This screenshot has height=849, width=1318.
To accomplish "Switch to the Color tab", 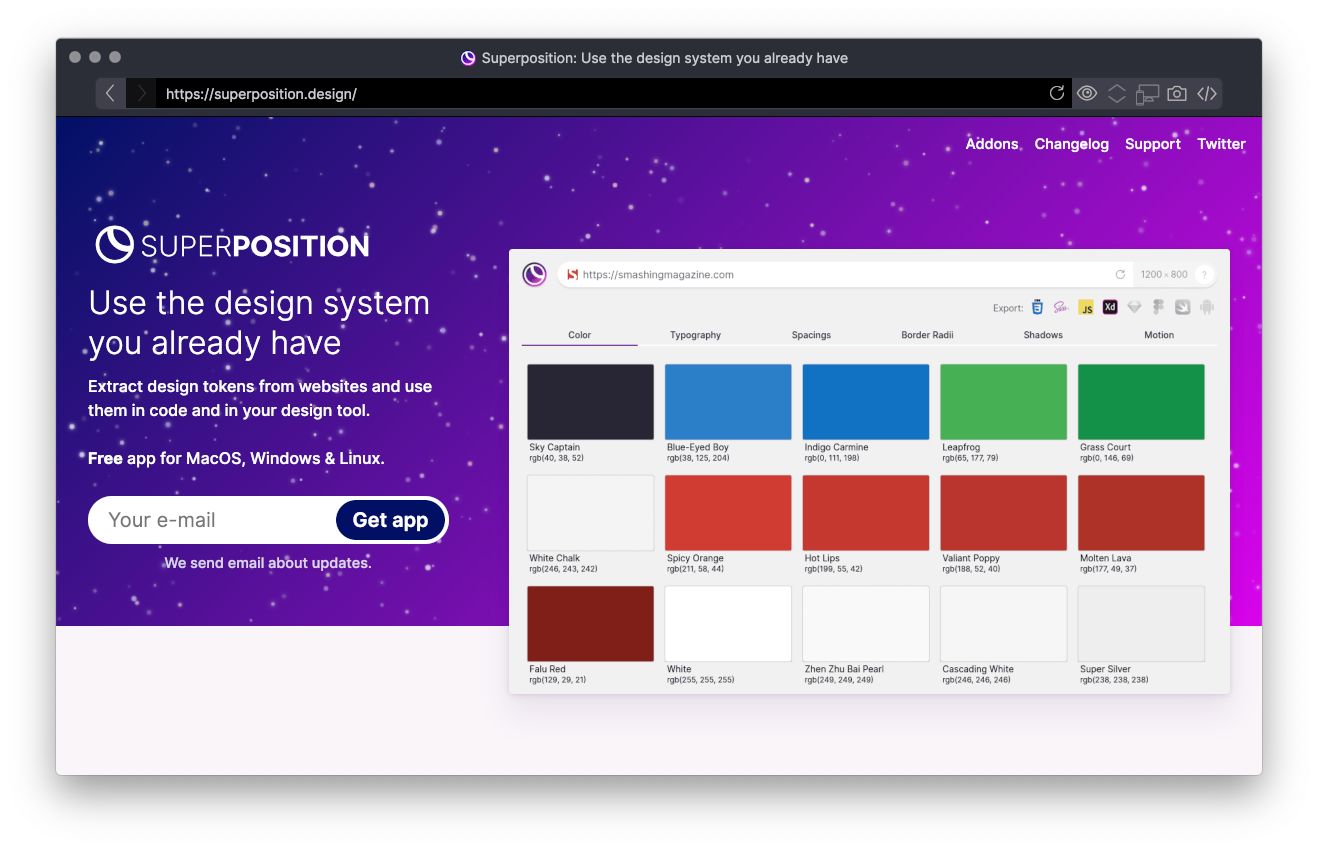I will coord(580,335).
